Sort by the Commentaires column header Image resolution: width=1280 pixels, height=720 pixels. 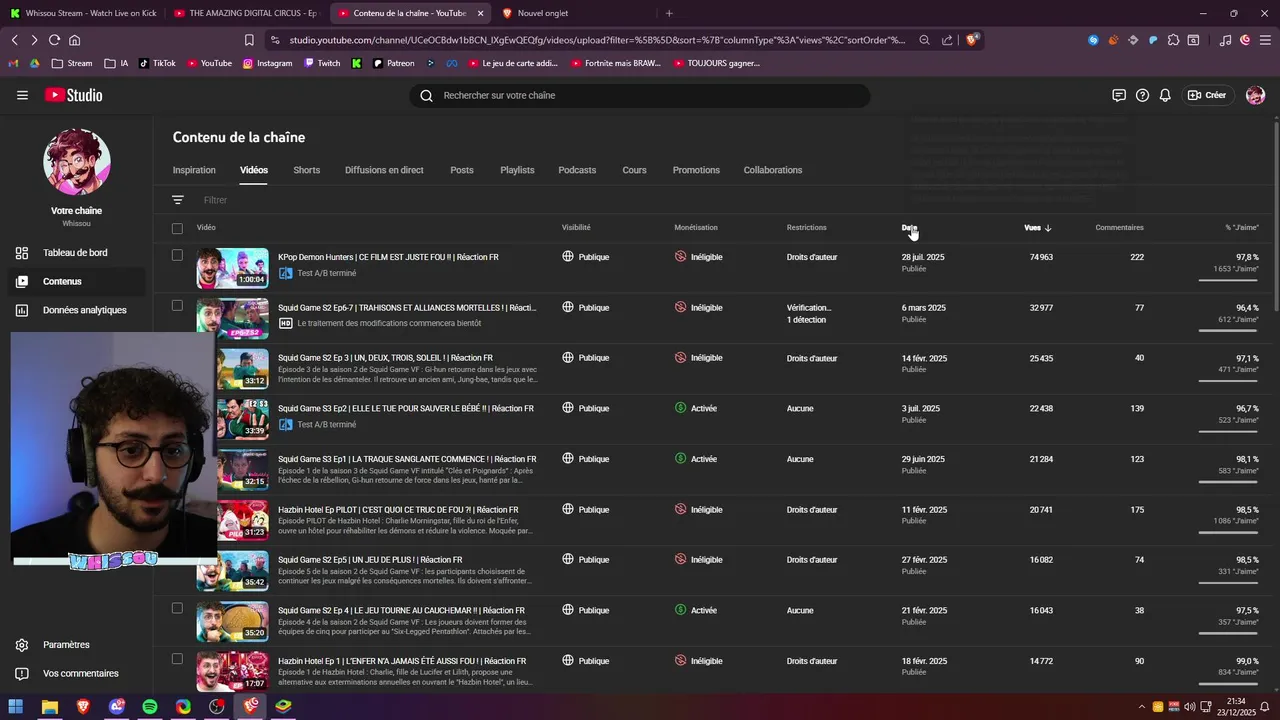click(x=1119, y=228)
